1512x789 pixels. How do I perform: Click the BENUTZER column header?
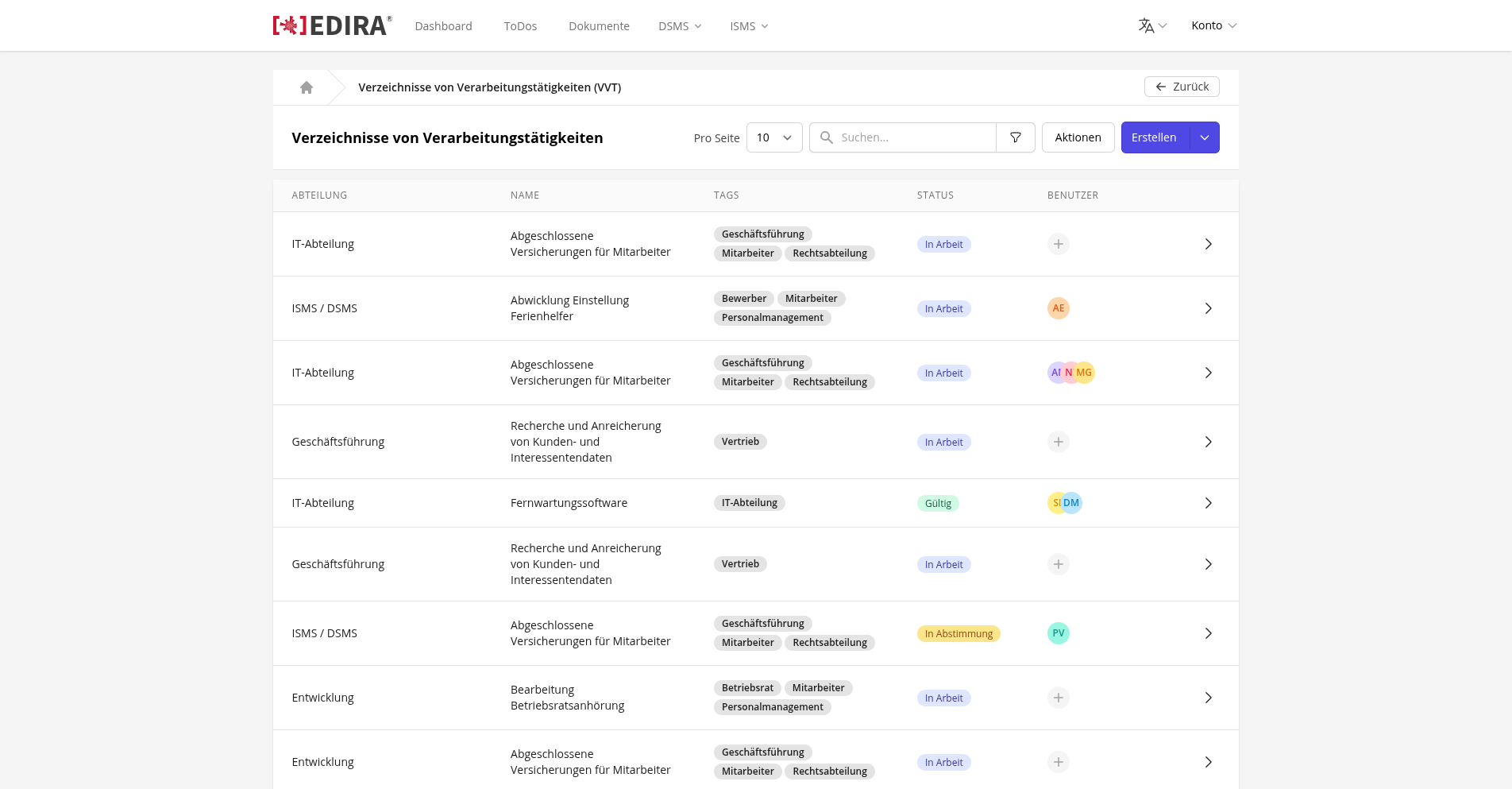[x=1073, y=195]
